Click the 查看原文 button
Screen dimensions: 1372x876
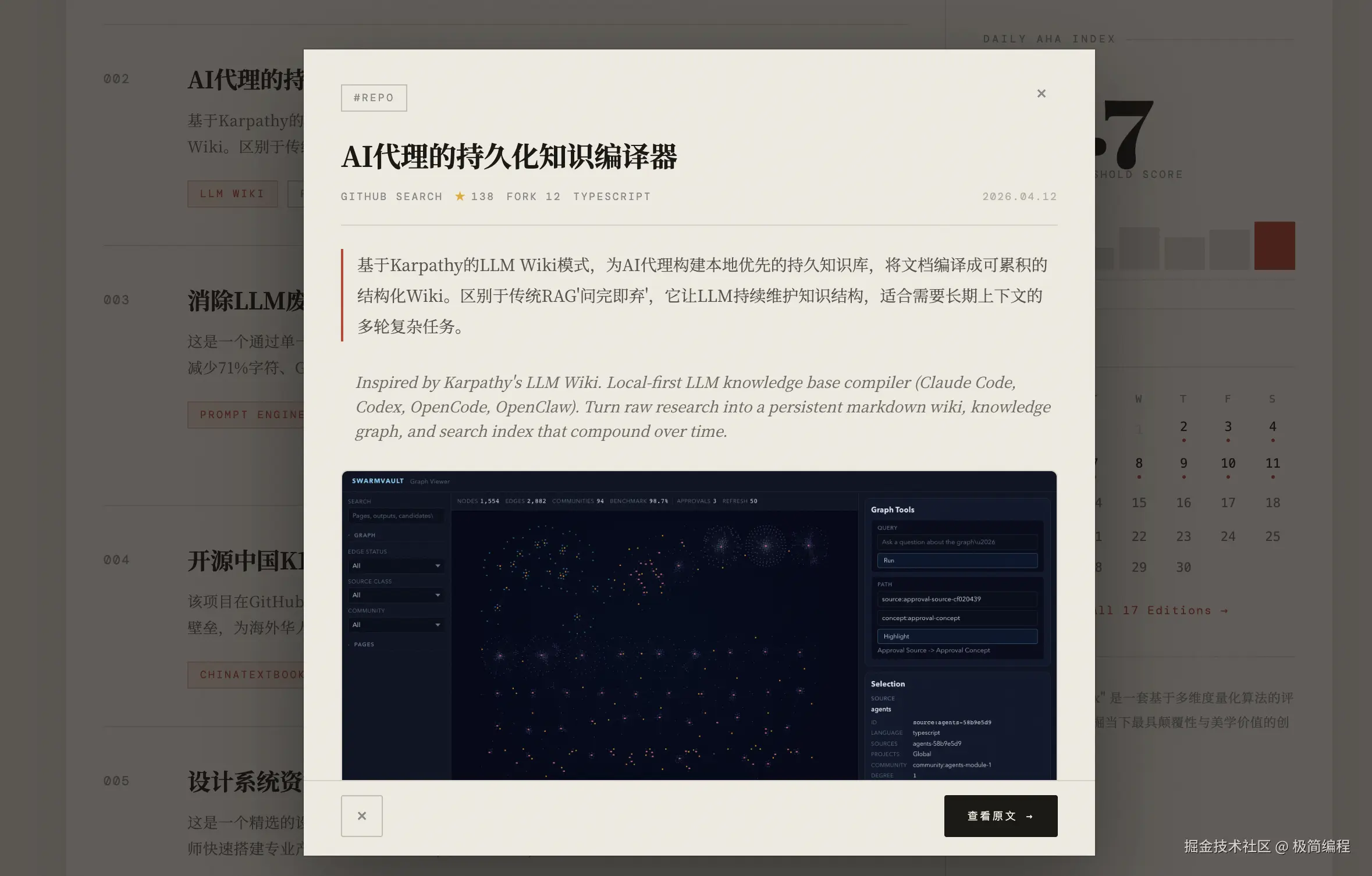click(1000, 816)
